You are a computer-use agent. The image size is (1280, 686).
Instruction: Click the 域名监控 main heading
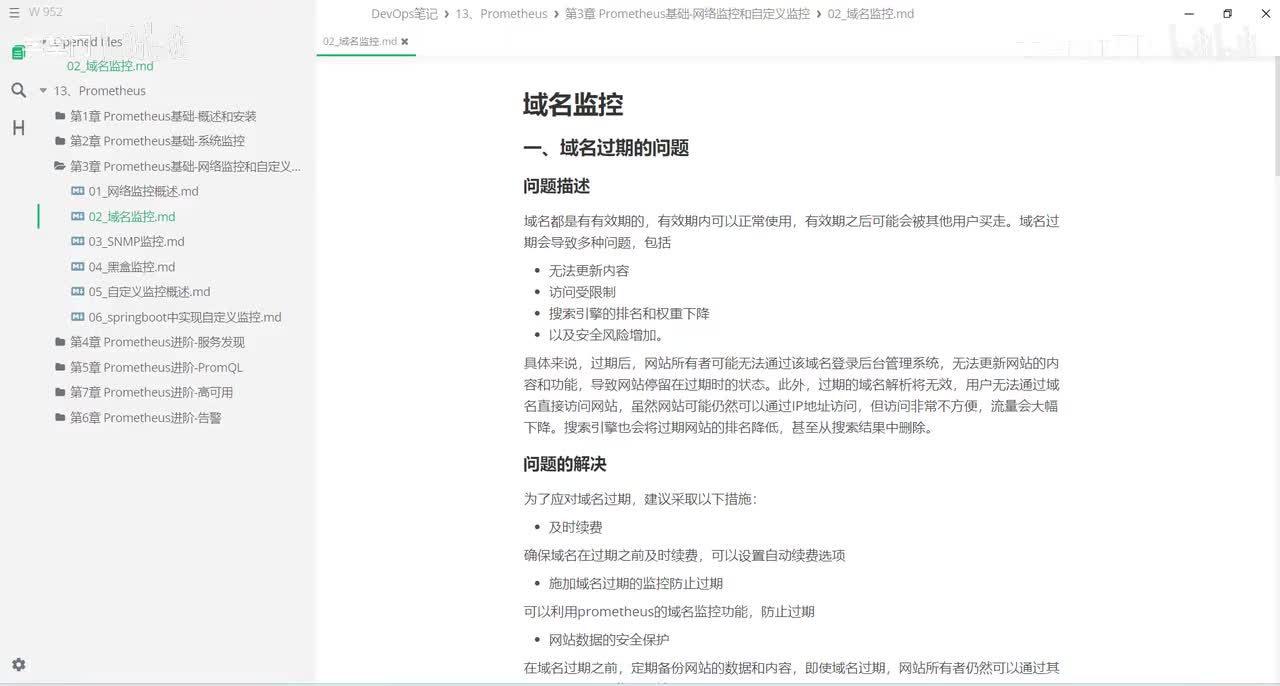(573, 104)
